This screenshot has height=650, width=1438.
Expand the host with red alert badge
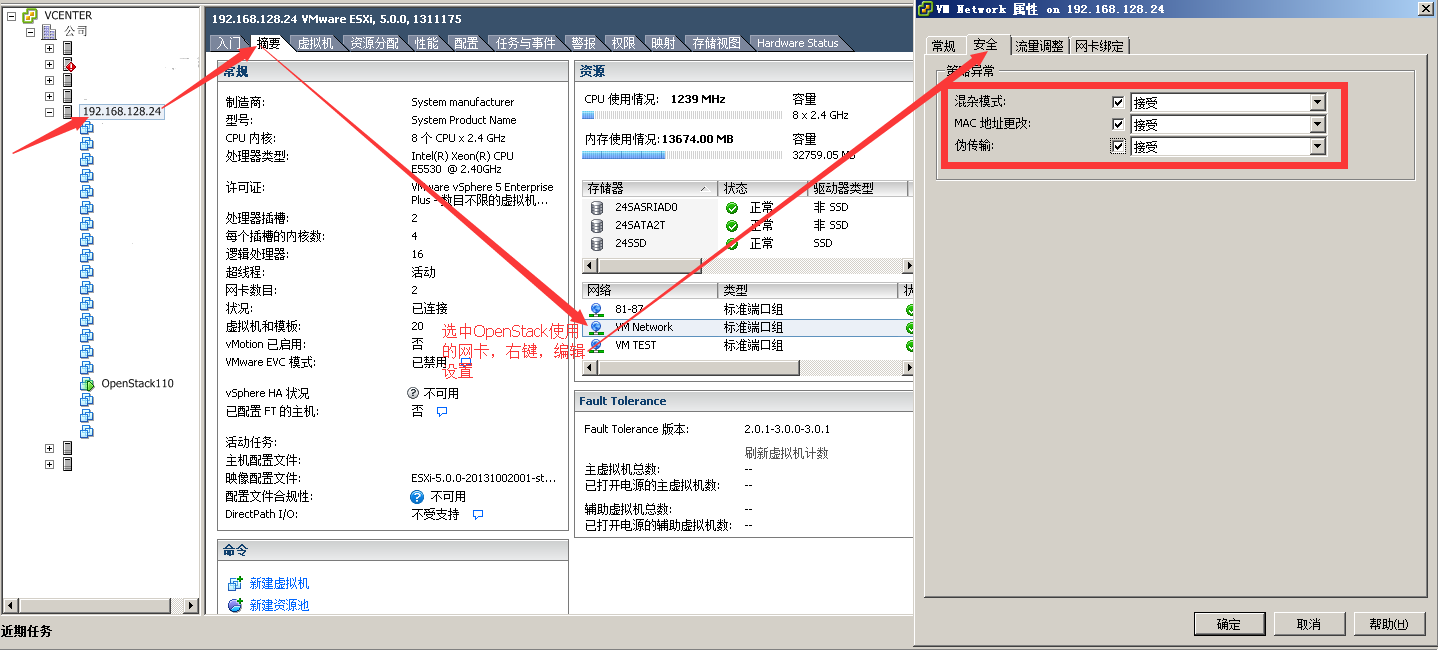pos(49,64)
